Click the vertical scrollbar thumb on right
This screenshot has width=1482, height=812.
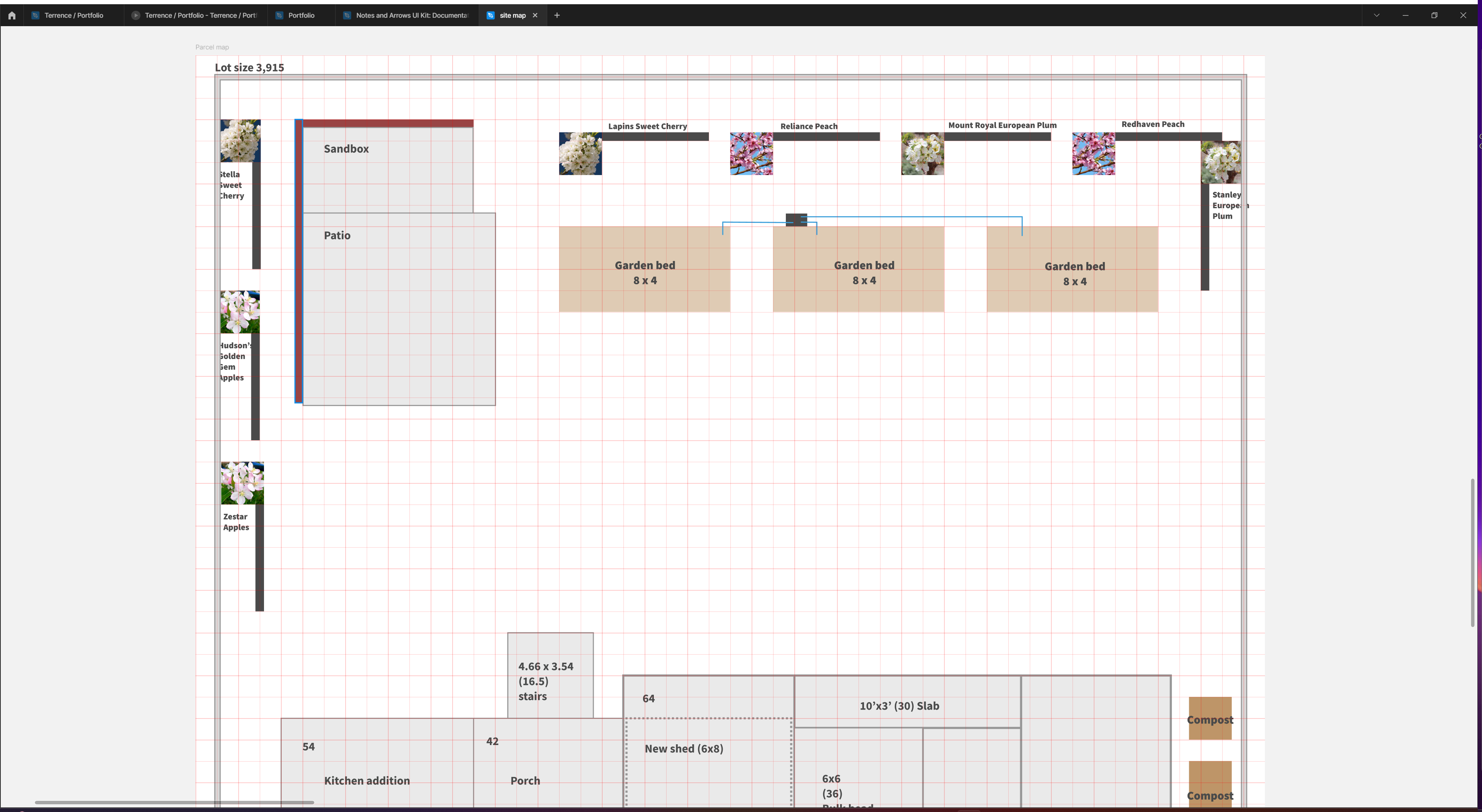[1472, 553]
